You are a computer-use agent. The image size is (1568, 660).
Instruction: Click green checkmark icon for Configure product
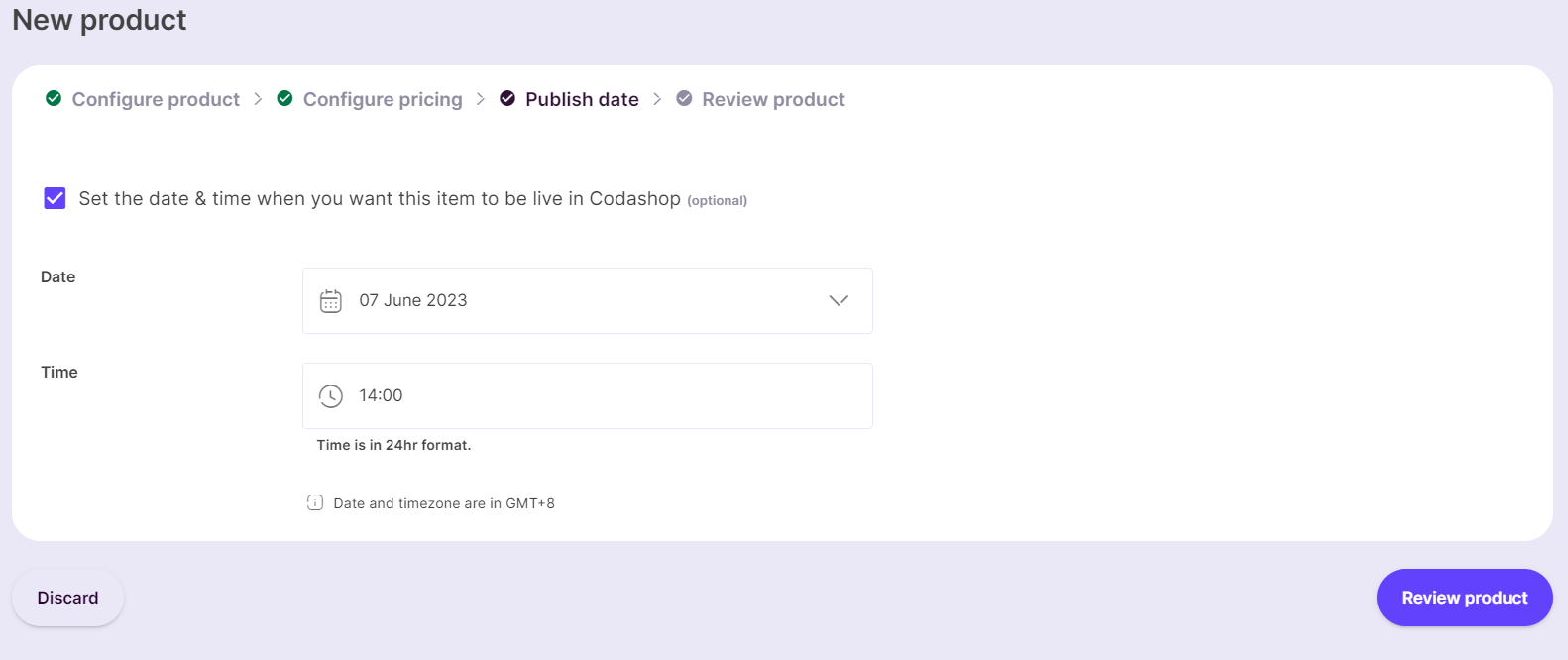point(54,98)
